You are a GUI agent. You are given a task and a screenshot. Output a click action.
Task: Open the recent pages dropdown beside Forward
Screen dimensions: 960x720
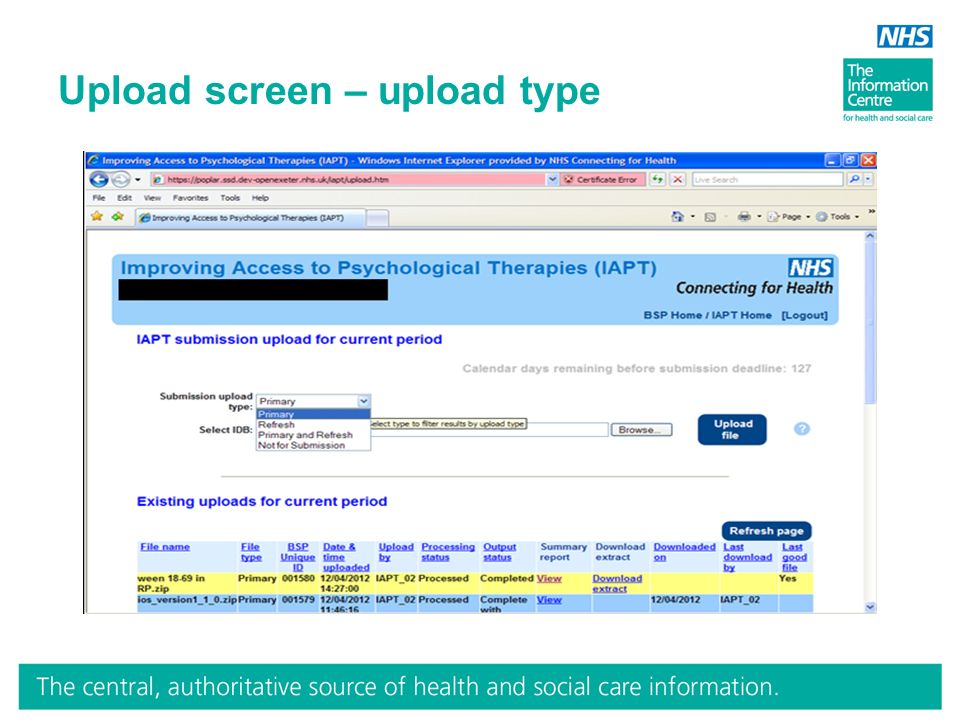(x=138, y=179)
